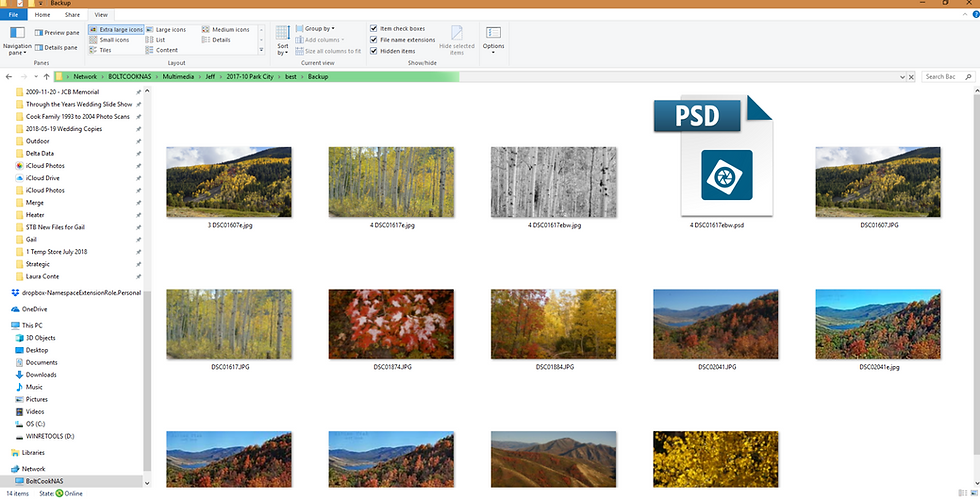The image size is (980, 499).
Task: Open pinned folder Laura Conte
Action: [x=42, y=276]
